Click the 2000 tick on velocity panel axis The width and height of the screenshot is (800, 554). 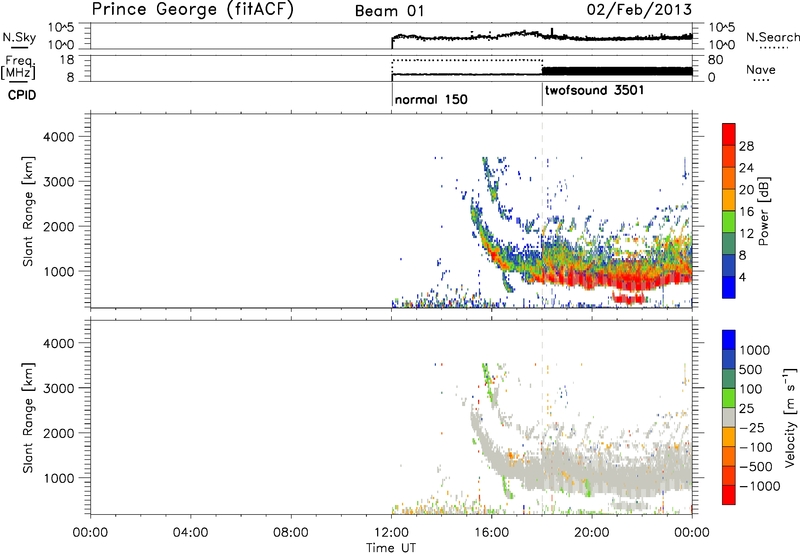click(59, 433)
